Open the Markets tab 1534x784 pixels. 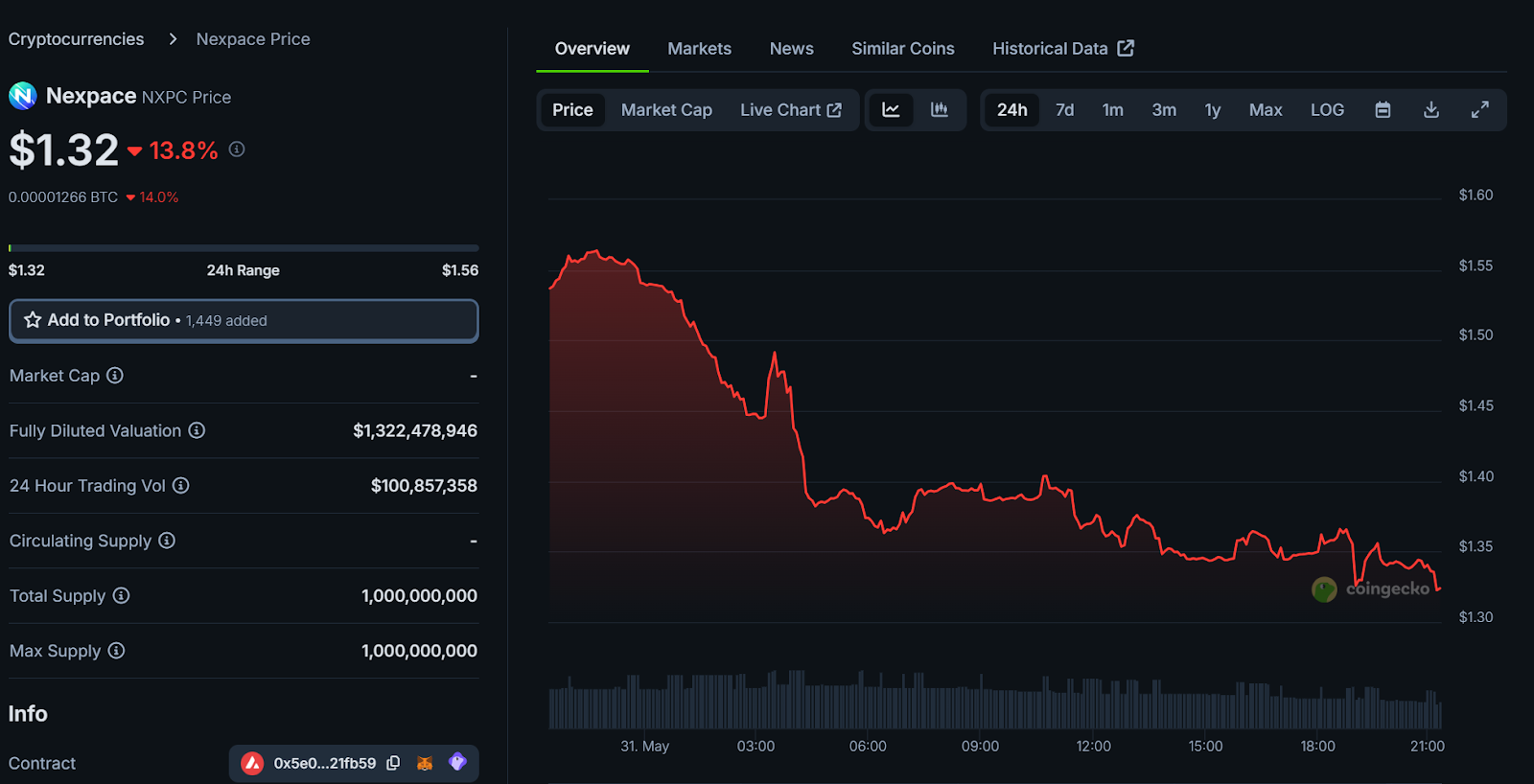pos(699,49)
